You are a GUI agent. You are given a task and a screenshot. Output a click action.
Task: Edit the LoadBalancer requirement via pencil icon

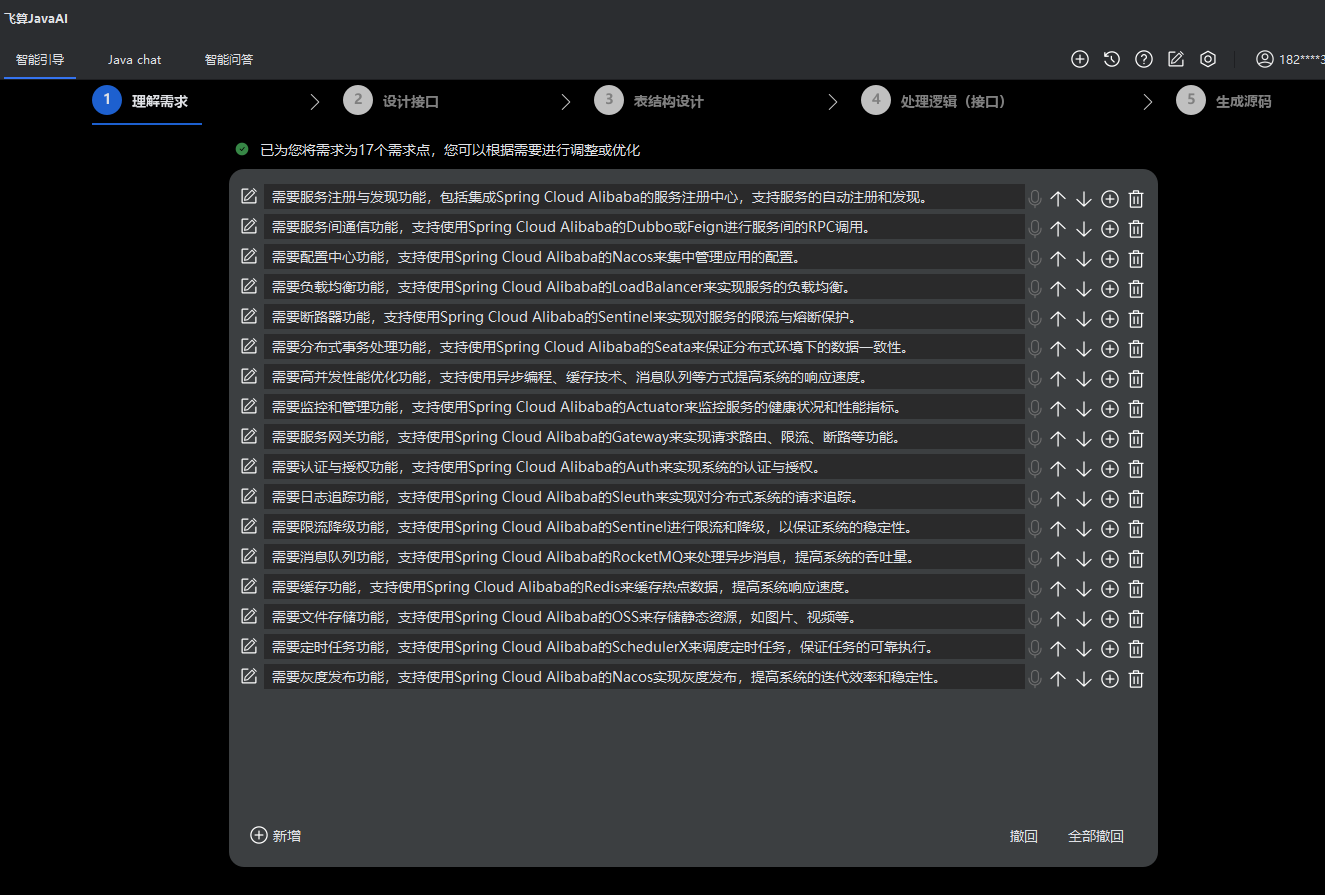[x=249, y=286]
